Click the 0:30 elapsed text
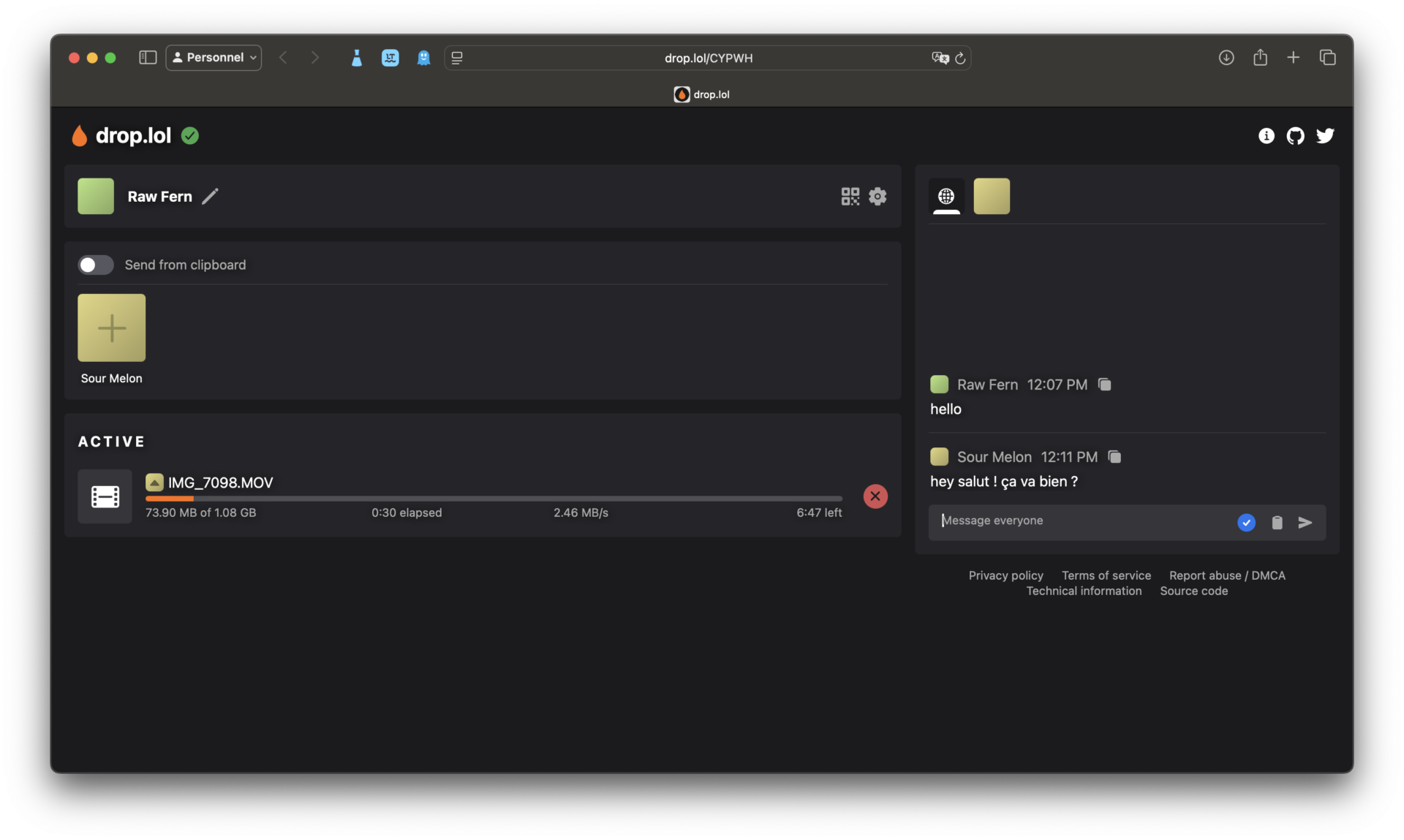This screenshot has height=840, width=1404. pos(406,512)
